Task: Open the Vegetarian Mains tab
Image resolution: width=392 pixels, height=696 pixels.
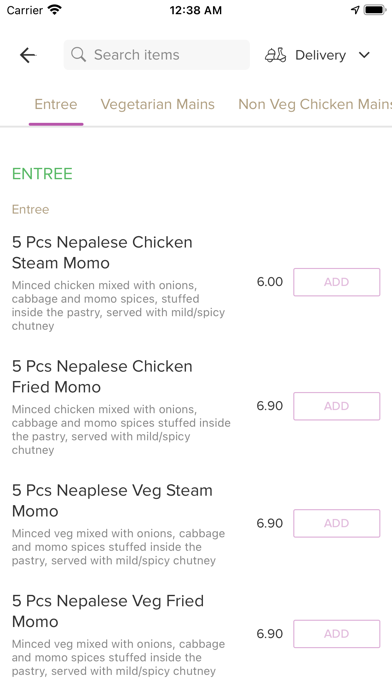Action: 158,104
